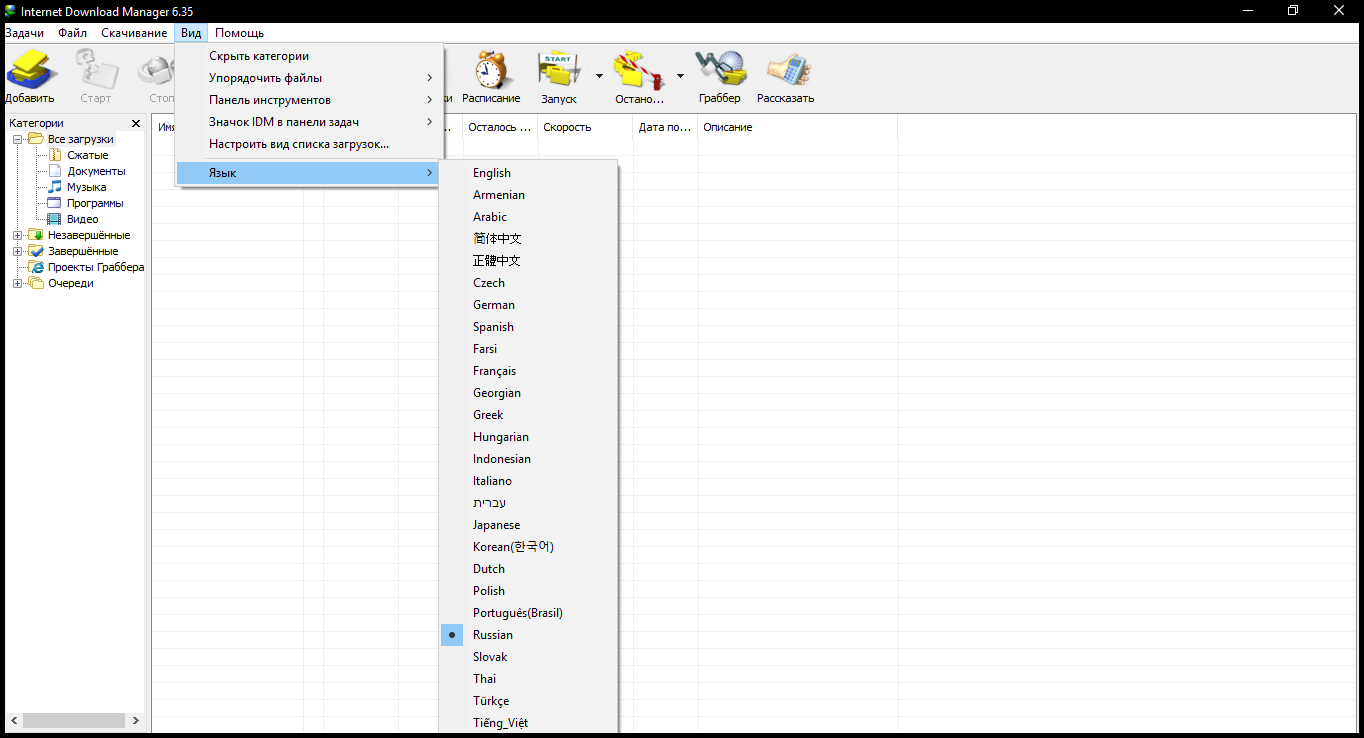The width and height of the screenshot is (1364, 738).
Task: Click the Вид menu bar item
Action: tap(191, 33)
